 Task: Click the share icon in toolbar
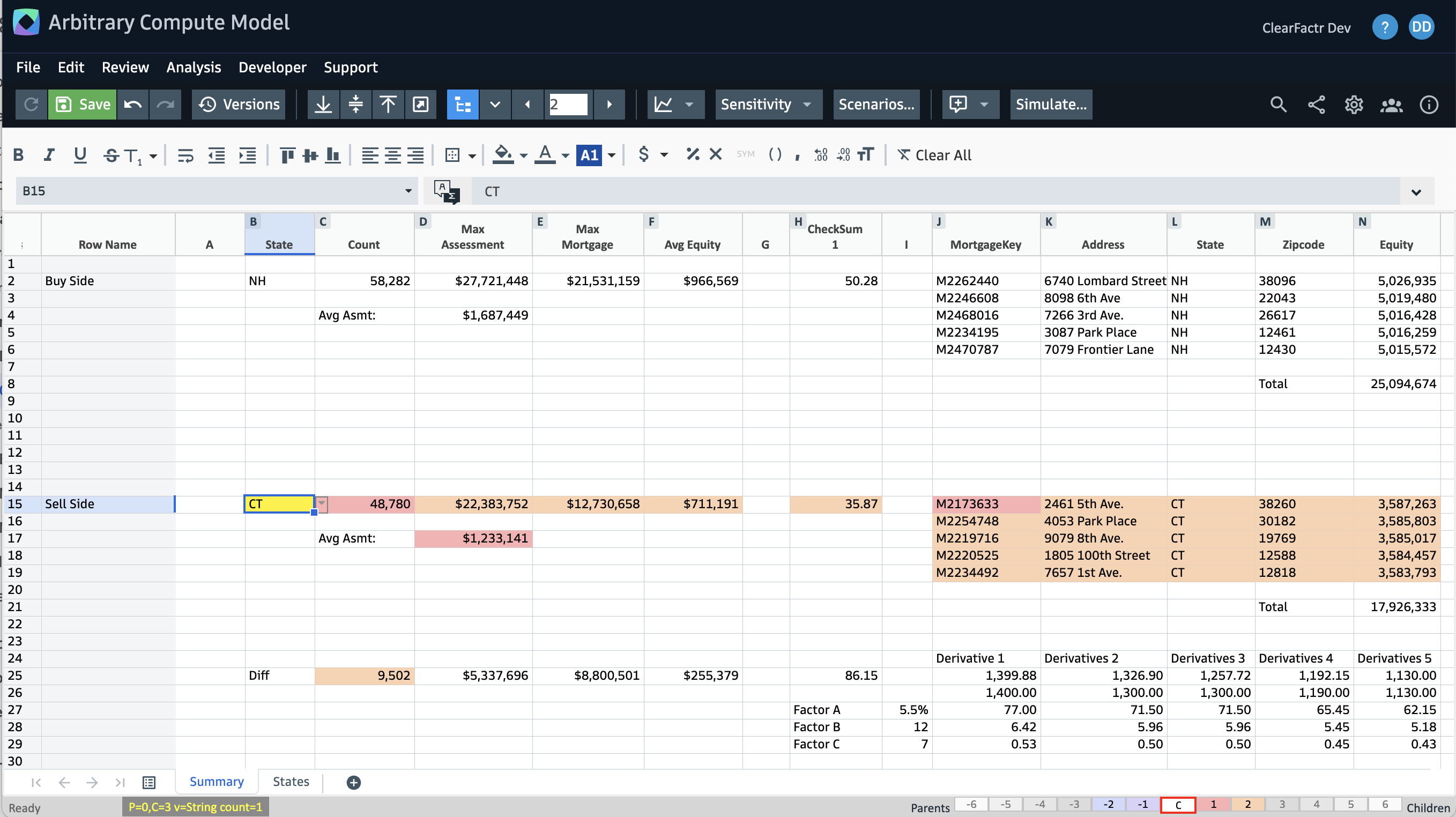click(x=1316, y=105)
